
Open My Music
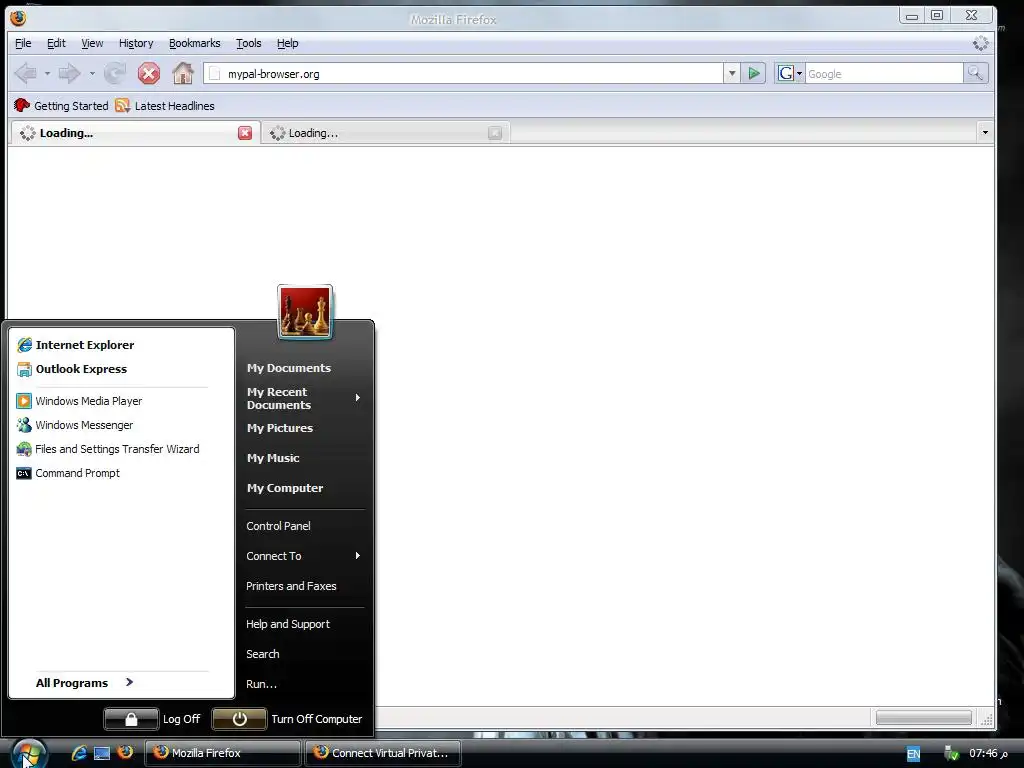tap(273, 458)
